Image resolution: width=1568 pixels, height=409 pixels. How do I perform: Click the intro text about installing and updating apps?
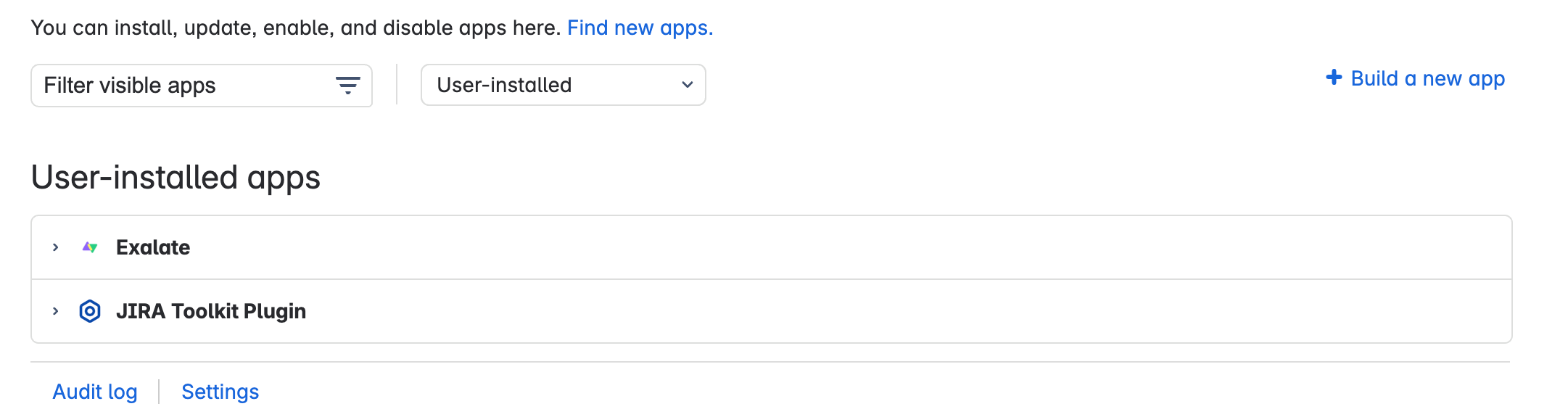290,28
